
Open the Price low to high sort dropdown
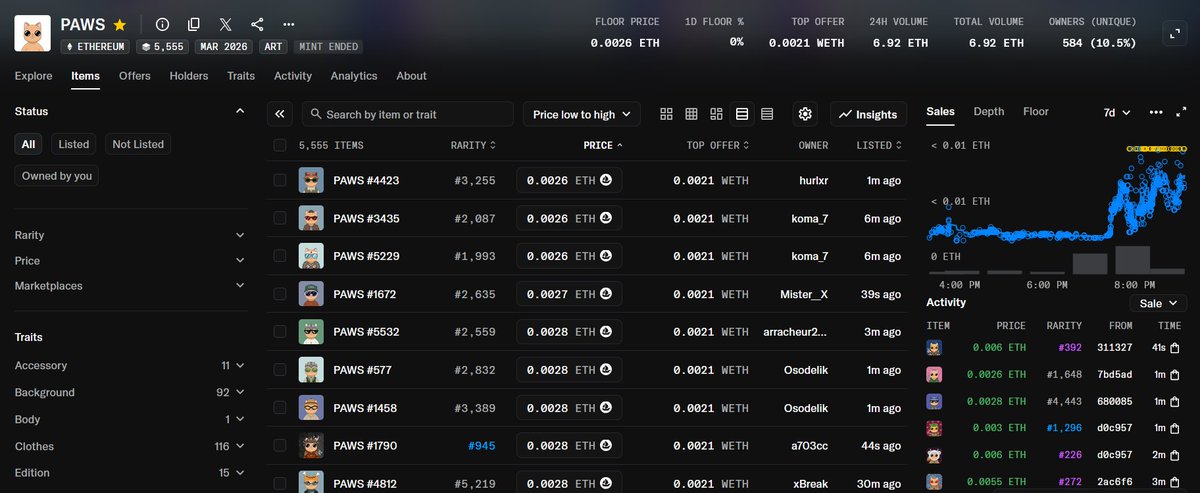[x=582, y=115]
